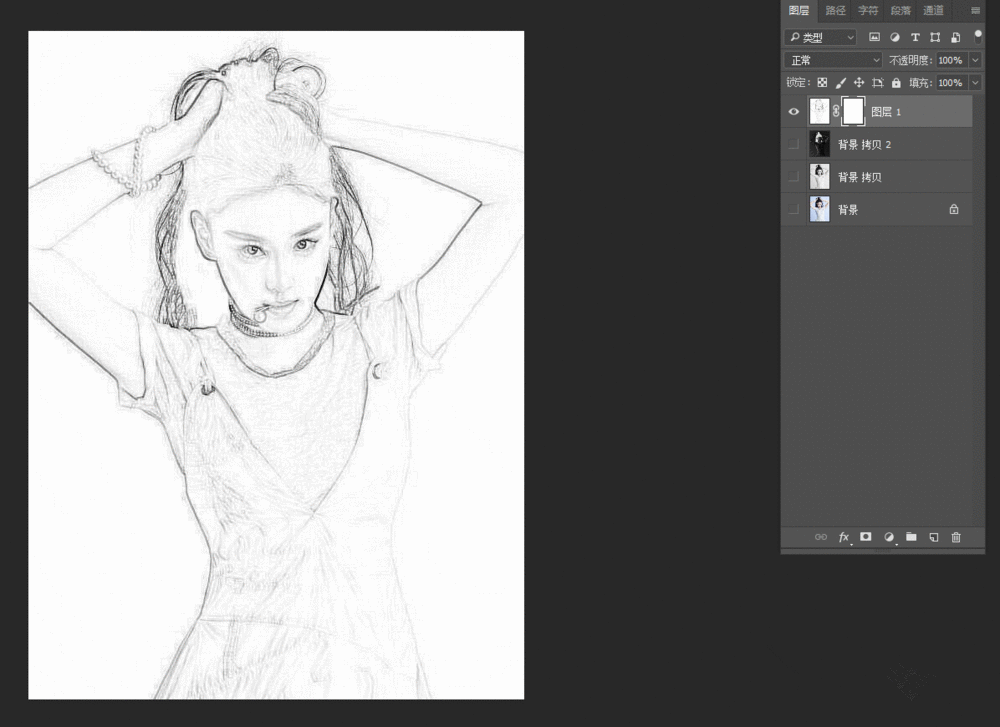This screenshot has height=727, width=1000.
Task: Click the create new layer icon
Action: [933, 537]
